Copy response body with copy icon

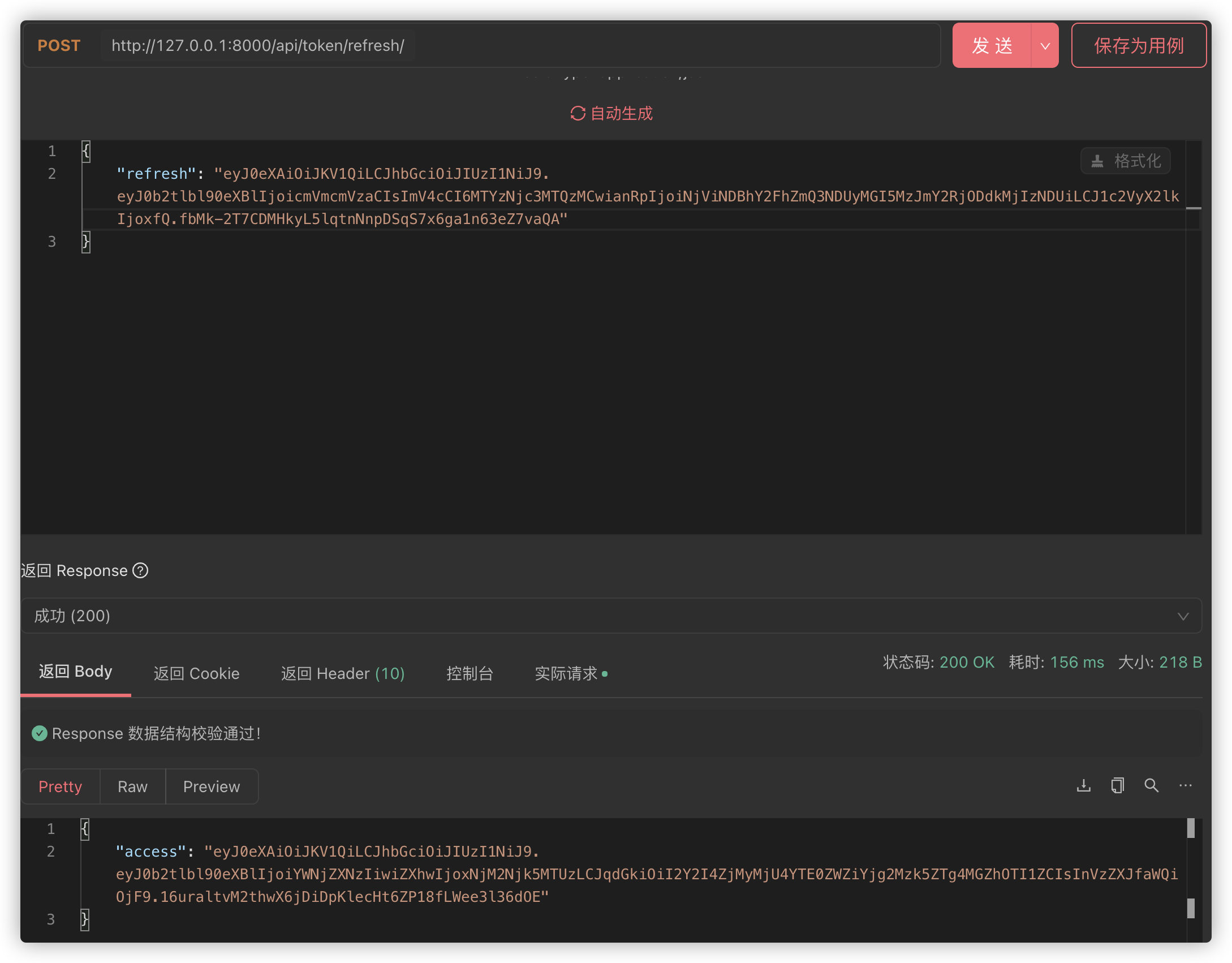1117,785
